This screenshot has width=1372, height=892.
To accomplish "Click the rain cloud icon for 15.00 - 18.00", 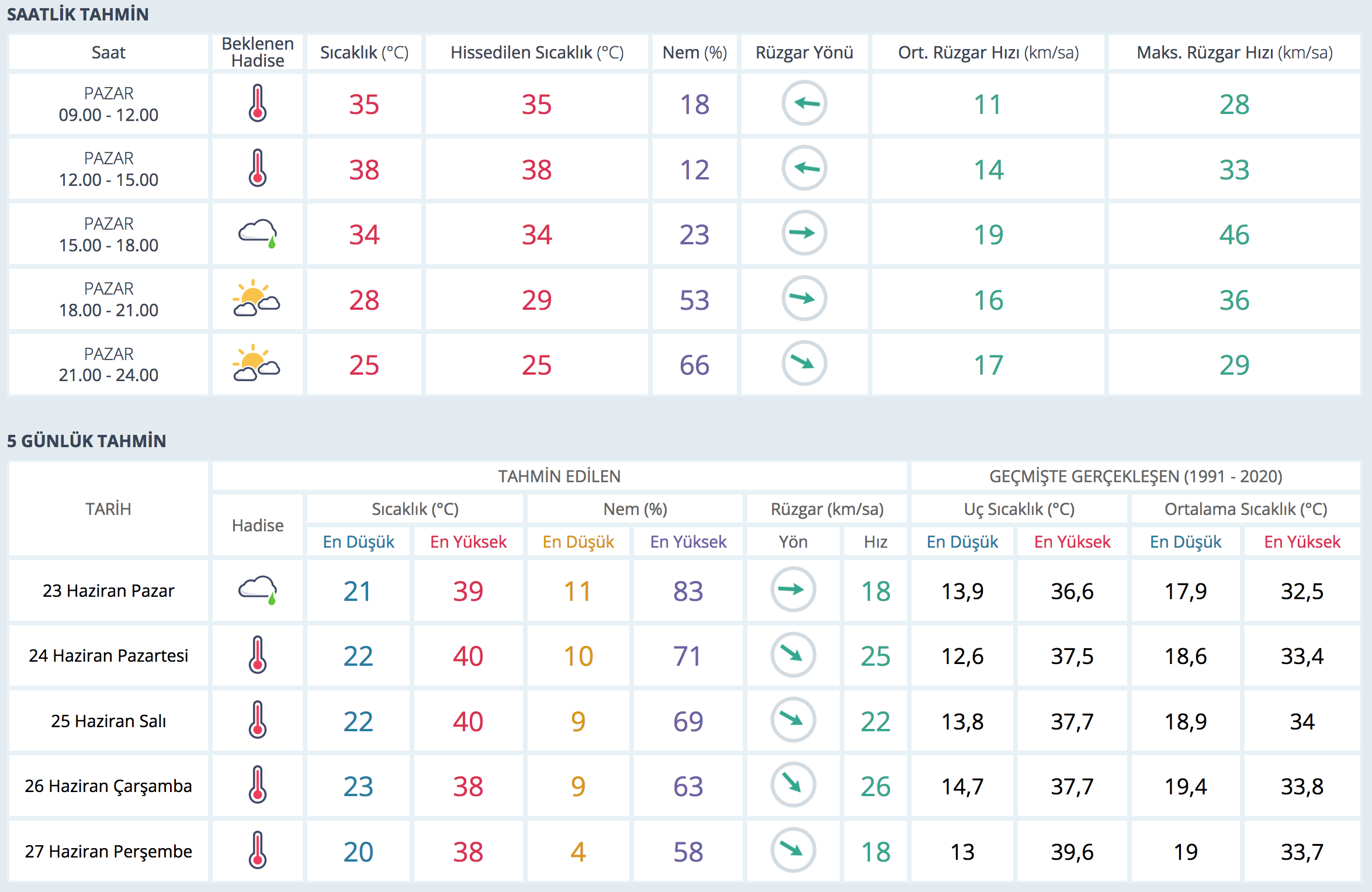I will pyautogui.click(x=257, y=234).
